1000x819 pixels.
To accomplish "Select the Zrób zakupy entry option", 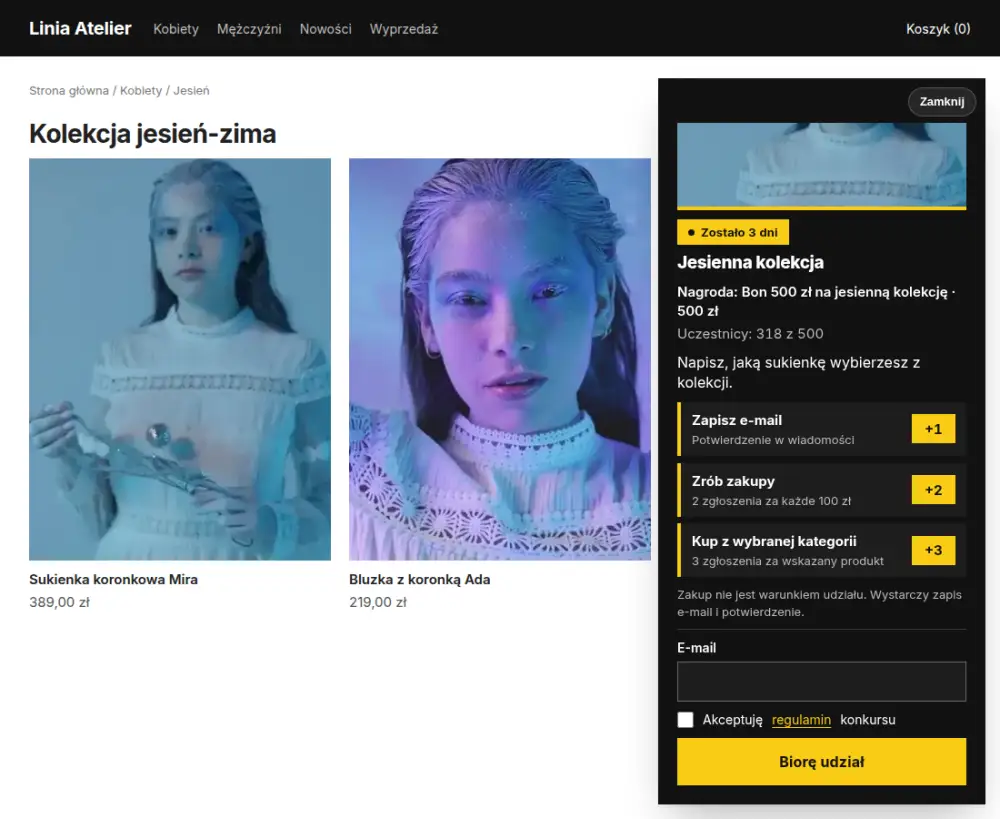I will point(821,491).
